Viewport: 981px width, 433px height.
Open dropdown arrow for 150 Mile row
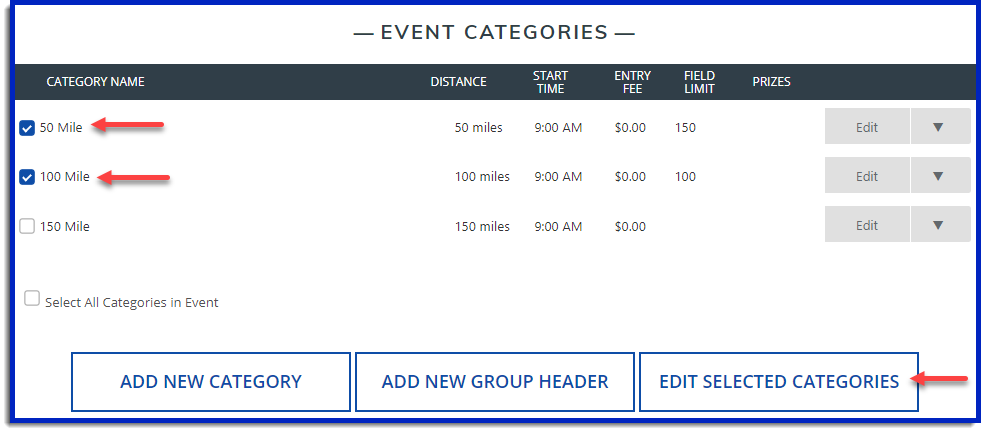coord(938,225)
